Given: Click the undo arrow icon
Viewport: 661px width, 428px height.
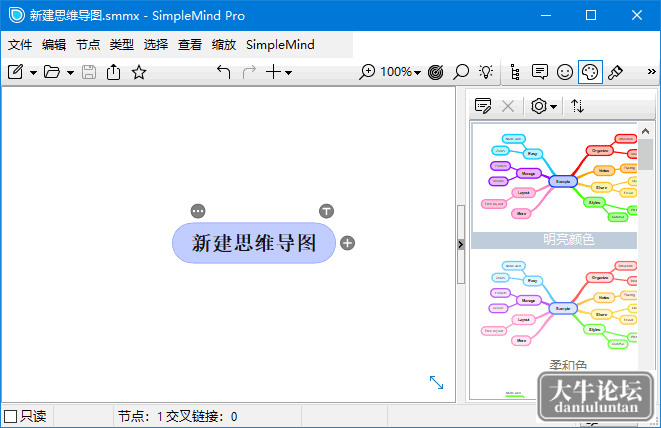Looking at the screenshot, I should point(224,72).
